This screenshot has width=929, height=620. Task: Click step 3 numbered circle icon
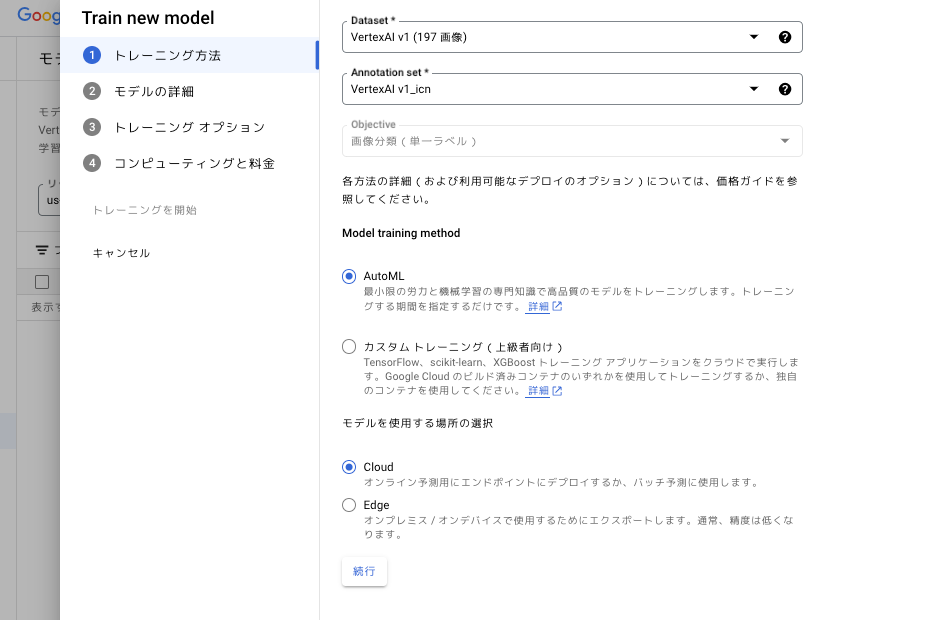click(92, 127)
